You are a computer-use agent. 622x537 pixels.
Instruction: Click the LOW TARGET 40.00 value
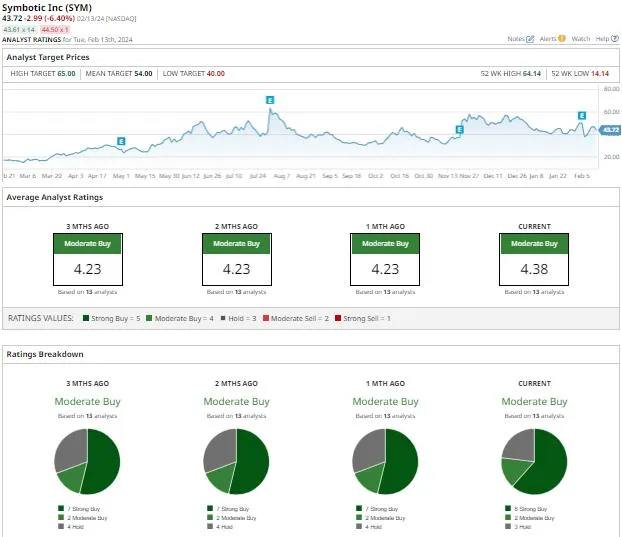click(216, 74)
